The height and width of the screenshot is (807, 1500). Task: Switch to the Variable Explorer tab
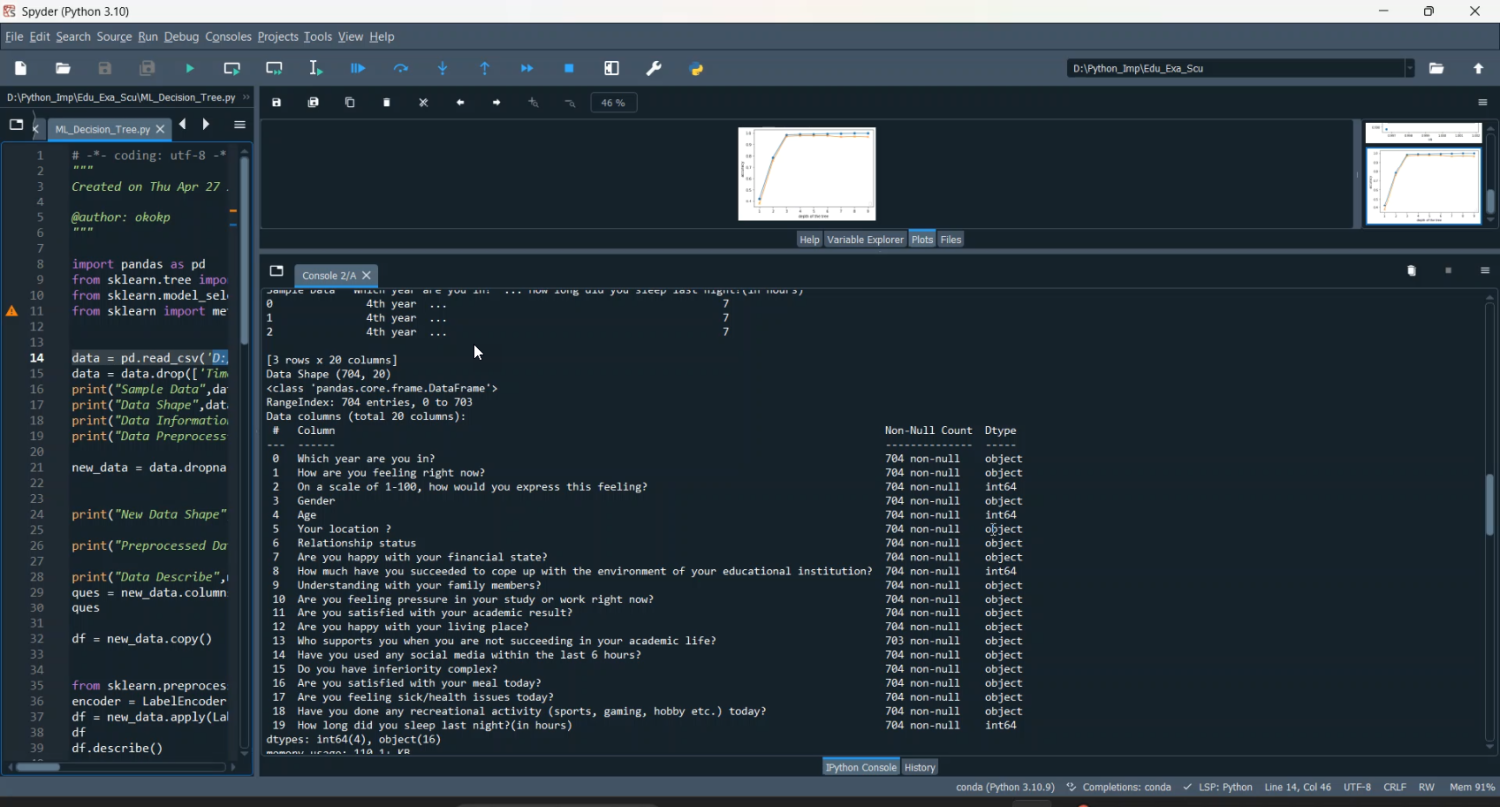click(865, 240)
